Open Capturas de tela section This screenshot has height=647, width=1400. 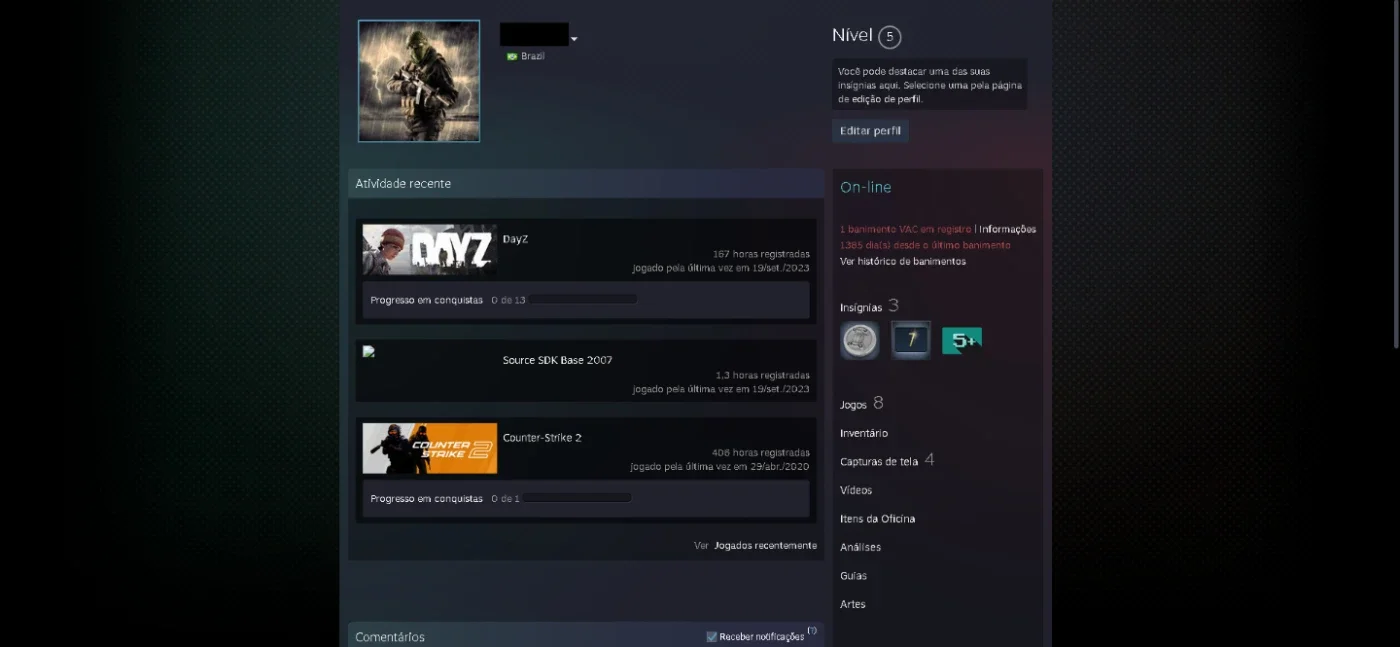tap(887, 461)
